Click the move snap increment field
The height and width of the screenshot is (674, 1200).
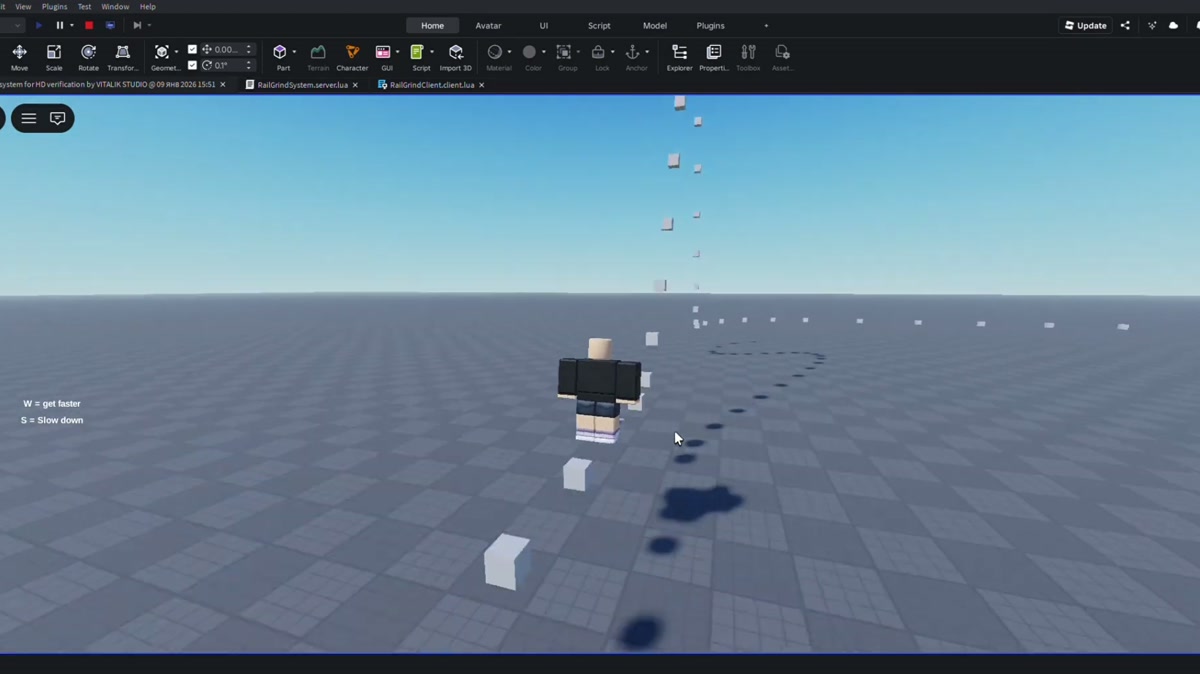point(228,49)
